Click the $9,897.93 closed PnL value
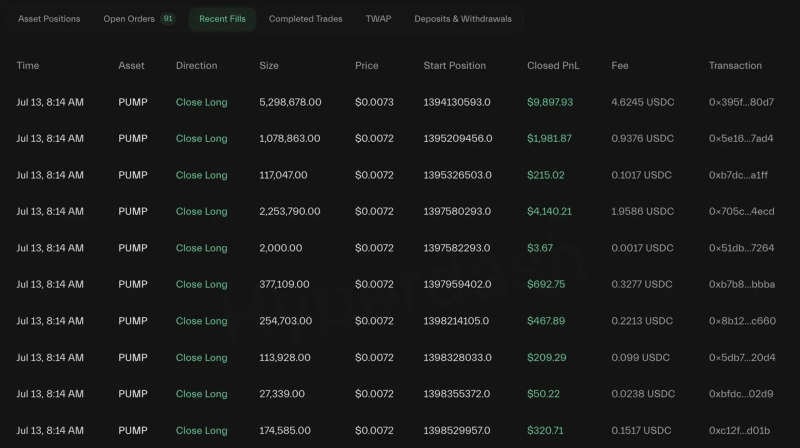The height and width of the screenshot is (448, 800). pos(550,102)
